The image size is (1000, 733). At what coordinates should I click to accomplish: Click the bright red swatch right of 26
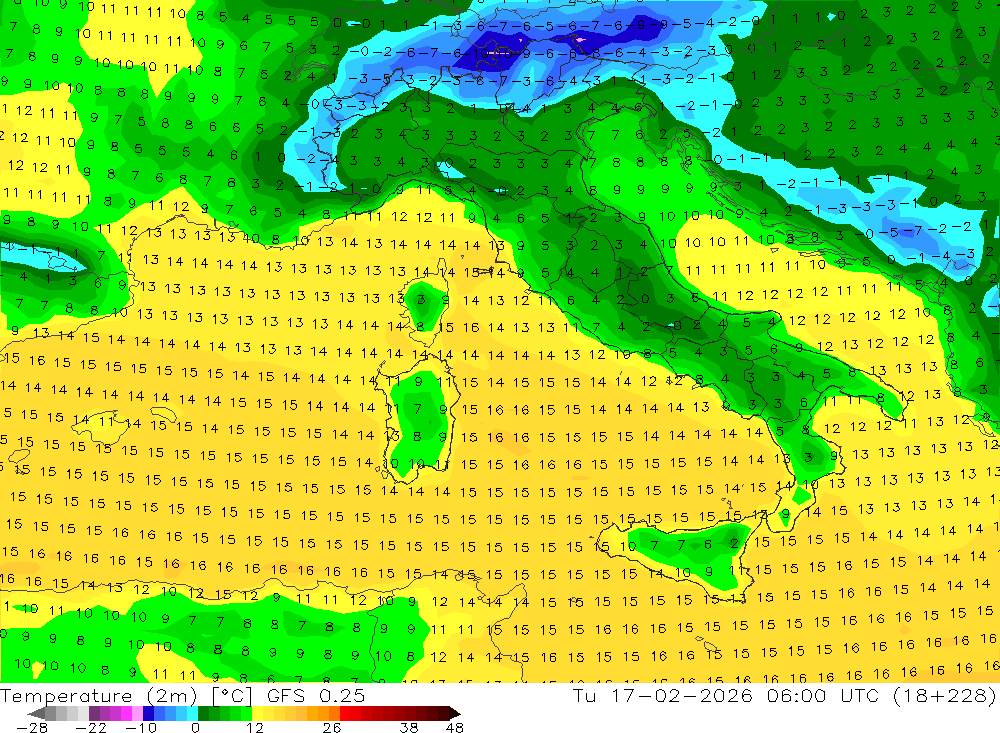[x=345, y=713]
